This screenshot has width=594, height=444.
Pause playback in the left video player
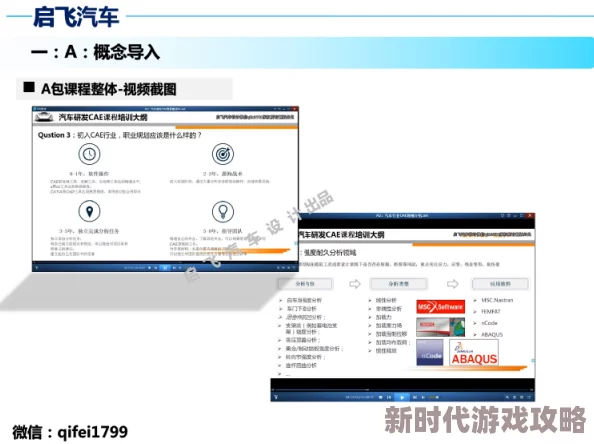pyautogui.click(x=165, y=267)
